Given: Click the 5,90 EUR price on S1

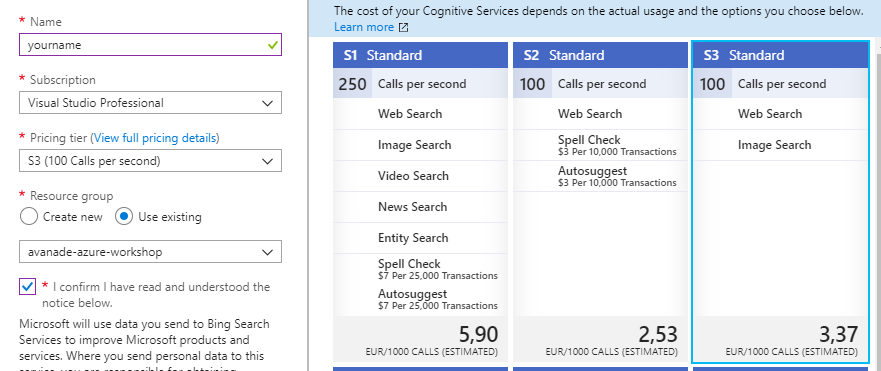Looking at the screenshot, I should pyautogui.click(x=478, y=334).
